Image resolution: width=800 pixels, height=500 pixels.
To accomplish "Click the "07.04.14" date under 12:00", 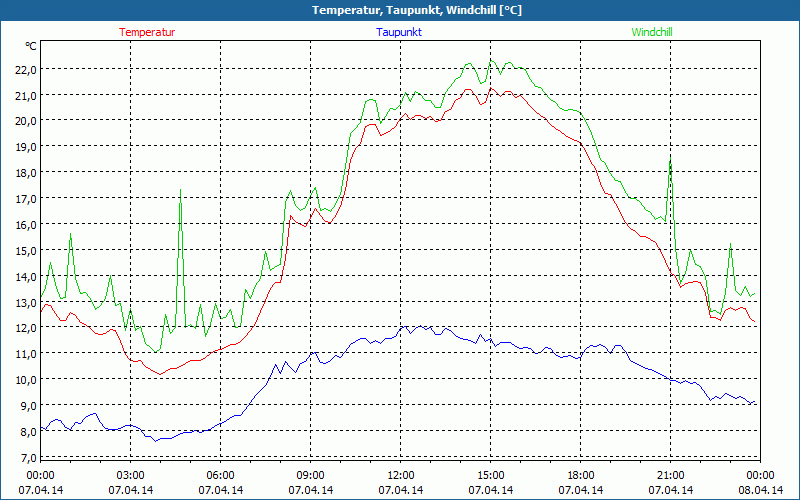I will [x=401, y=490].
